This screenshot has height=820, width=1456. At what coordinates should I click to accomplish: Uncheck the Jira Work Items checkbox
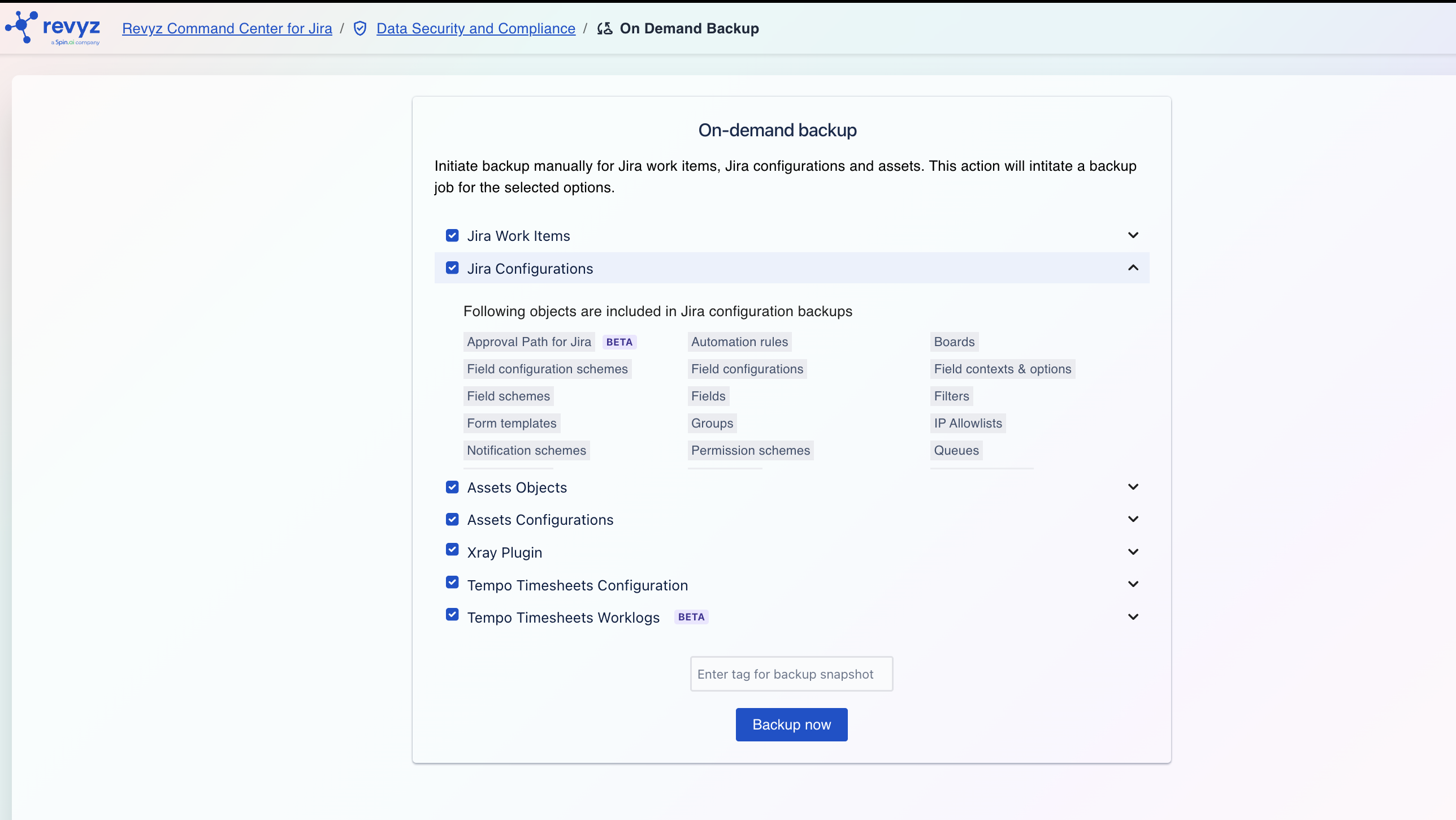452,235
